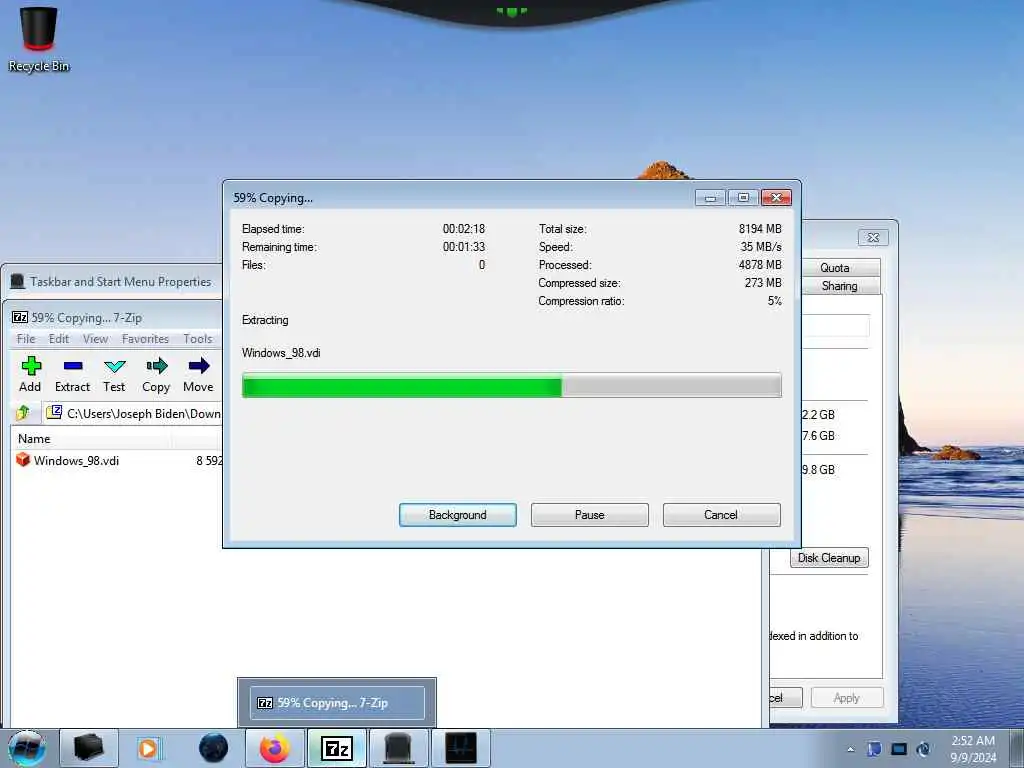Click the Disk Cleanup button
This screenshot has width=1024, height=768.
click(829, 558)
